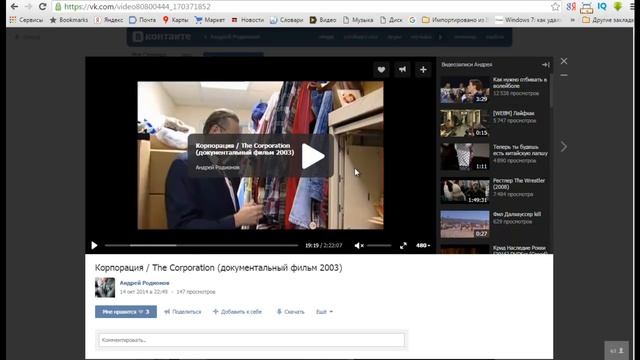The height and width of the screenshot is (360, 640).
Task: Open the 480 quality dropdown
Action: 423,245
